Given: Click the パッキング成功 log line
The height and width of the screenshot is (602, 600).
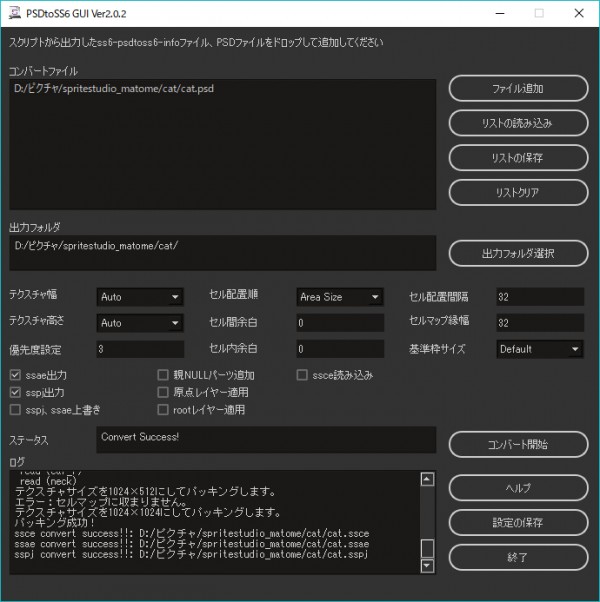Looking at the screenshot, I should 55,523.
